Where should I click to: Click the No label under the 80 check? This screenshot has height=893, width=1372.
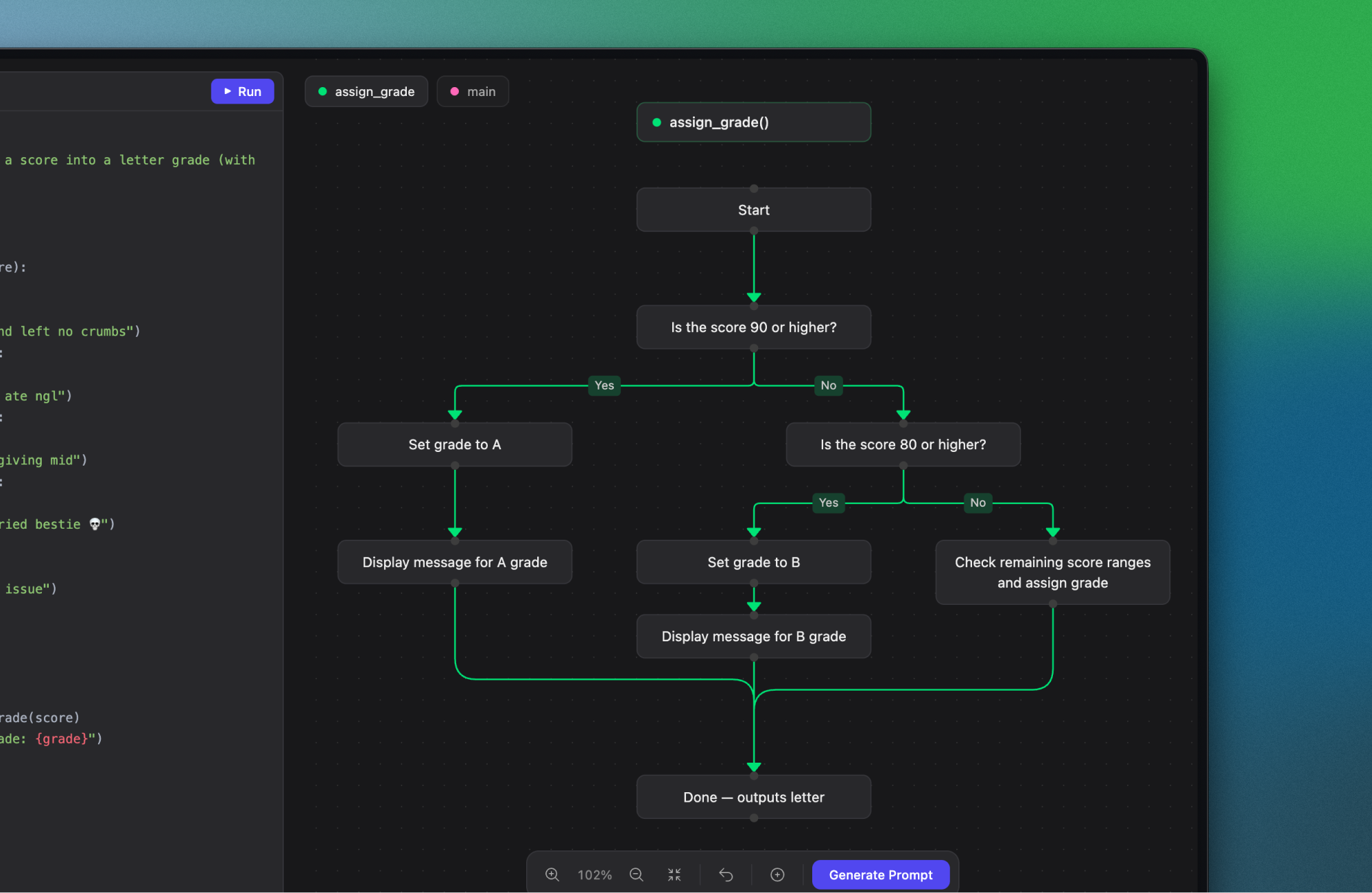(x=978, y=503)
